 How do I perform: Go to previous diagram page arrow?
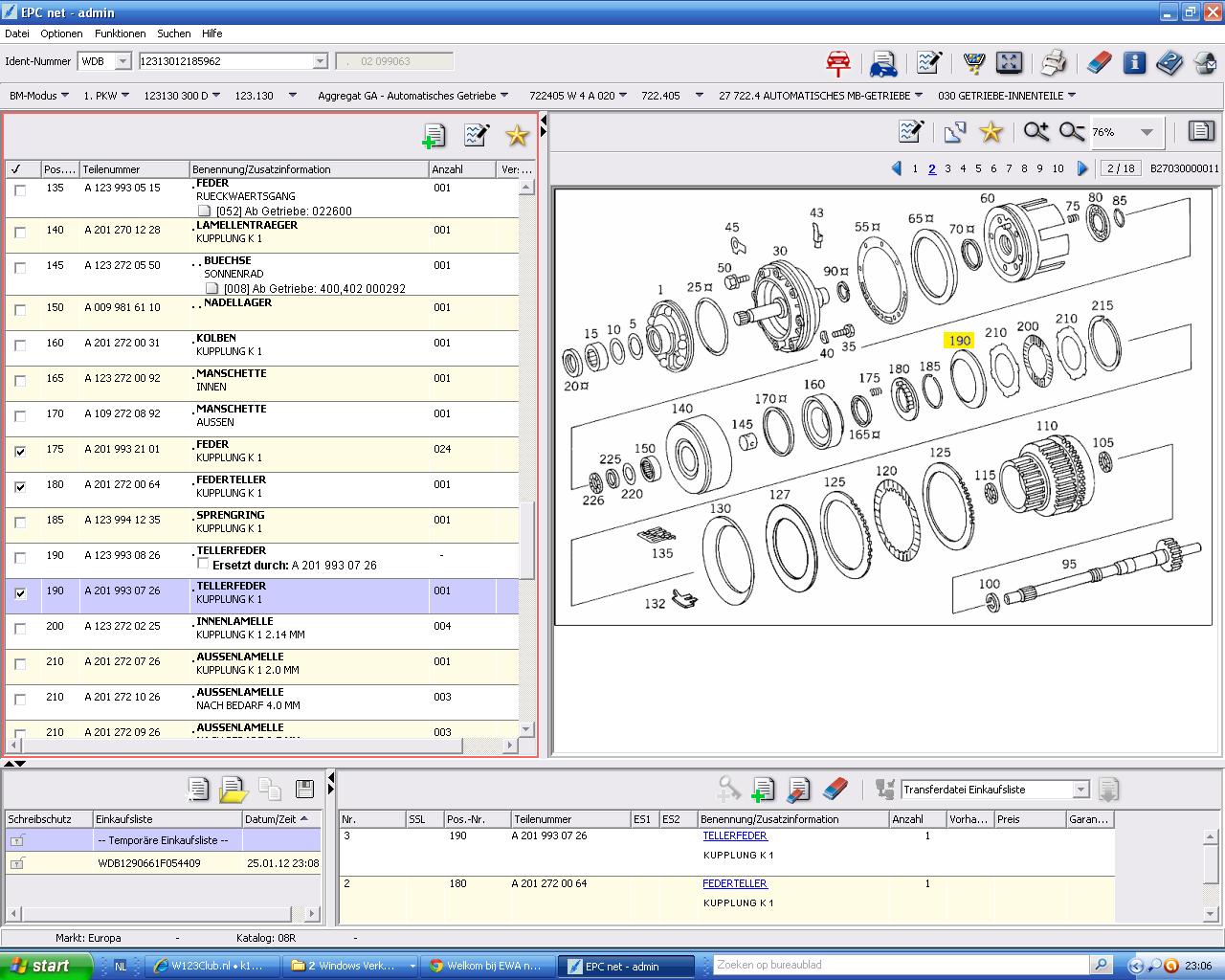[x=897, y=168]
